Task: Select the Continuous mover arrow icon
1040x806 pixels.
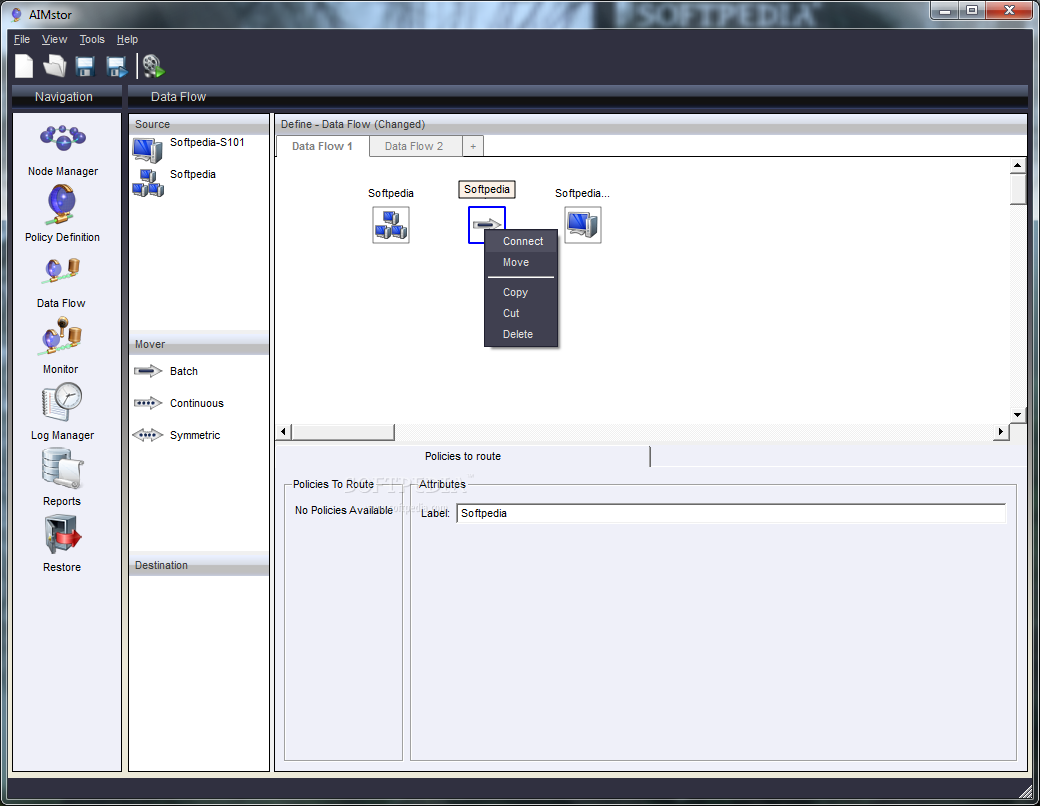Action: pyautogui.click(x=148, y=403)
